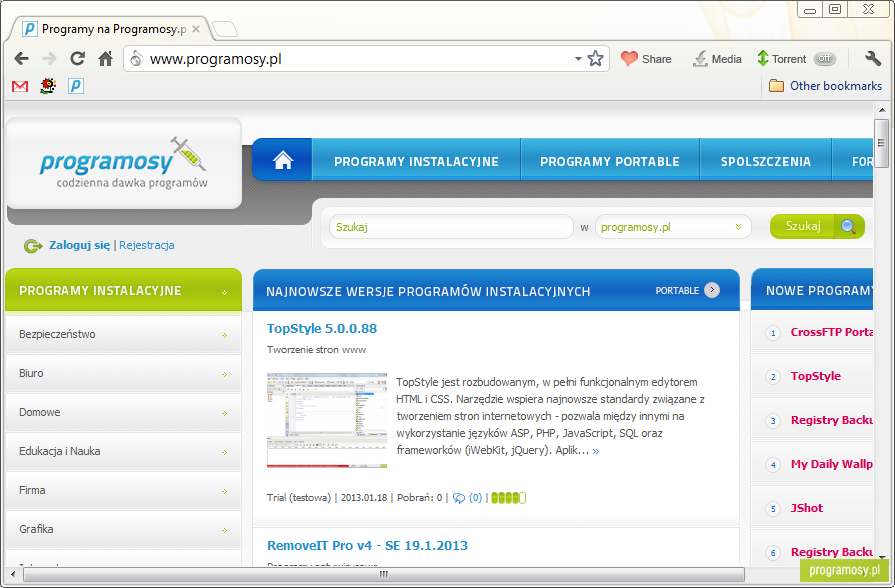Go to the site home icon tab
The width and height of the screenshot is (895, 588).
(283, 160)
